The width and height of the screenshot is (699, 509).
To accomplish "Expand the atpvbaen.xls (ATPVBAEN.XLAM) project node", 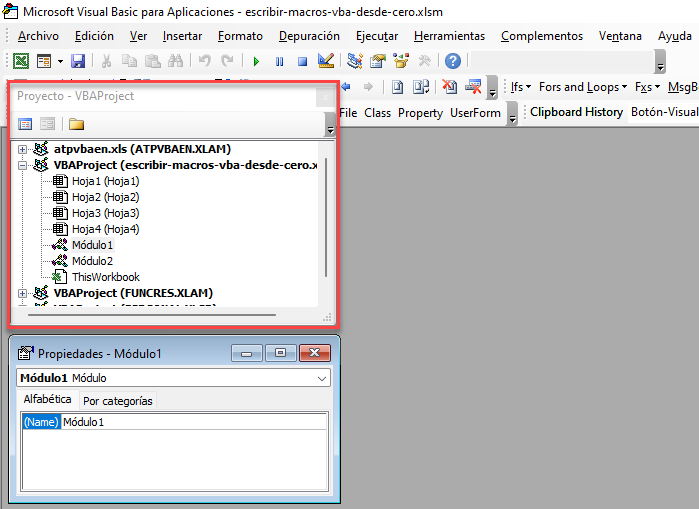I will click(x=22, y=149).
